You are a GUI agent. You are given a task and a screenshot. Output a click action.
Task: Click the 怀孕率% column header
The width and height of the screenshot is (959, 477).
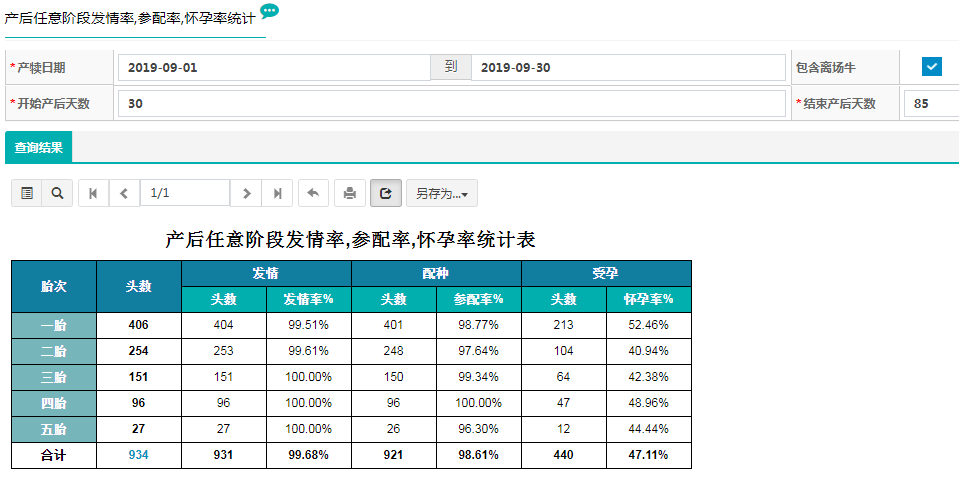(649, 299)
